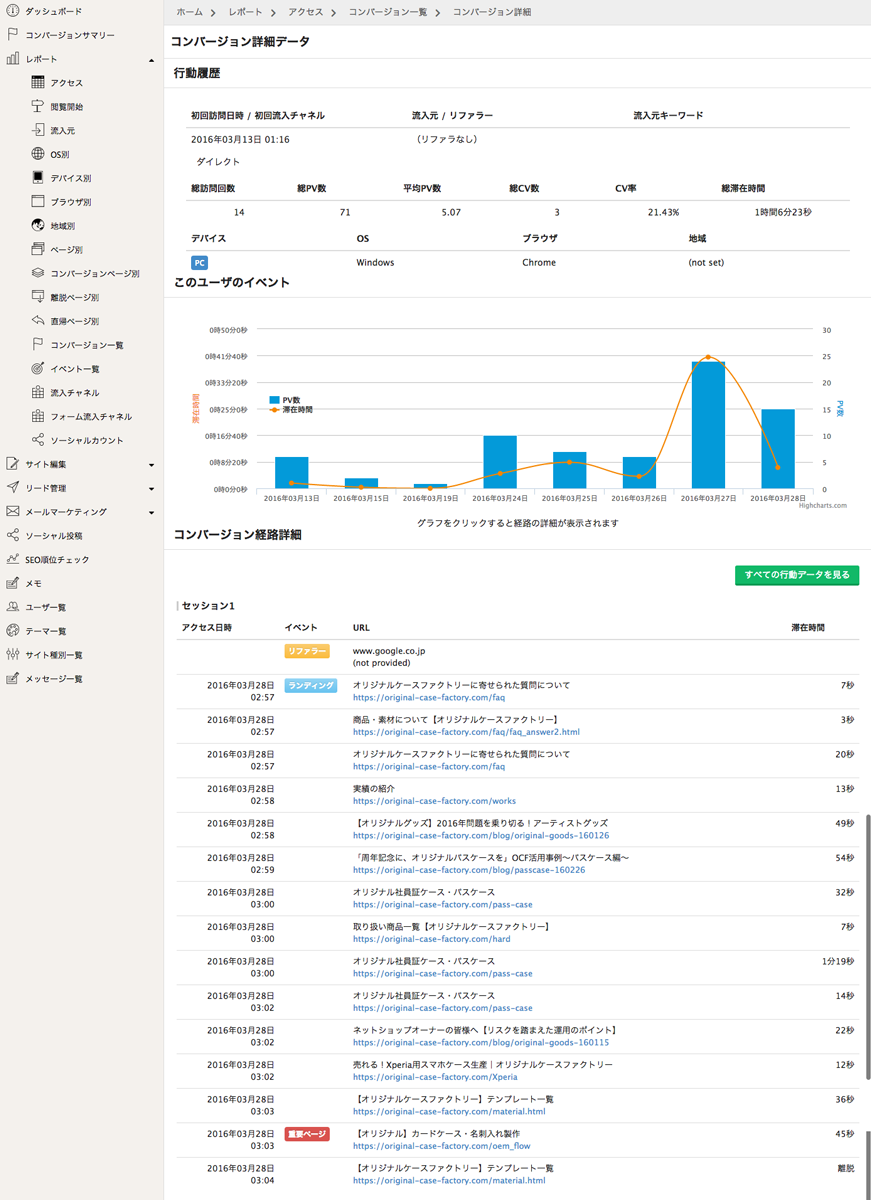This screenshot has width=871, height=1200.
Task: Select the OS別 globe icon
Action: click(38, 154)
